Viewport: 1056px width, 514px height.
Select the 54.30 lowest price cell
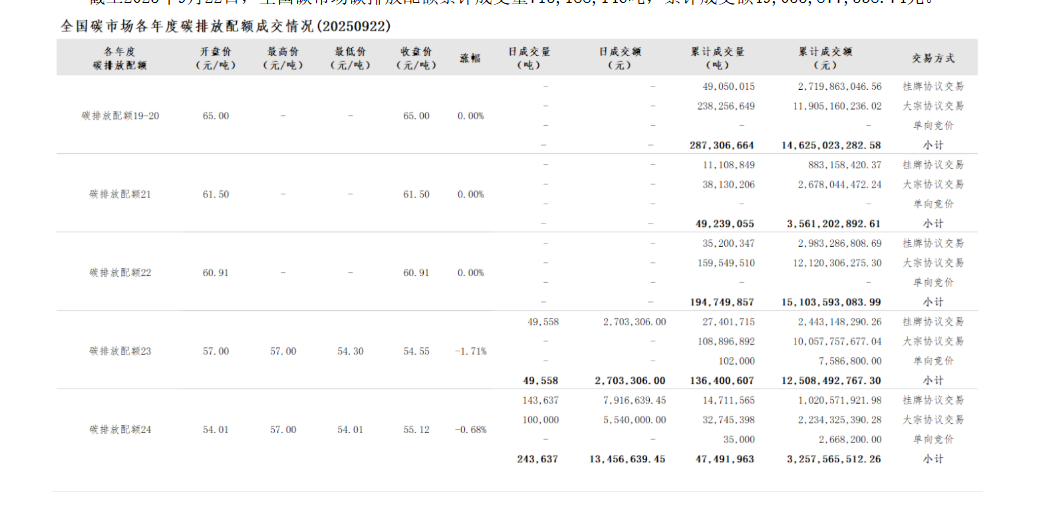coord(350,351)
